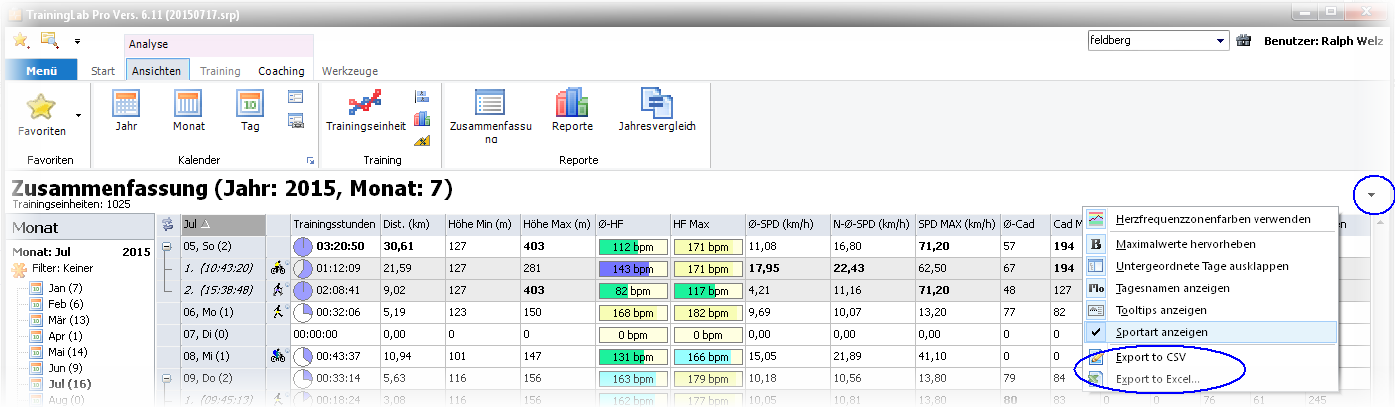Open the options dropdown arrow right of Zusammenfassung heading

1371,195
